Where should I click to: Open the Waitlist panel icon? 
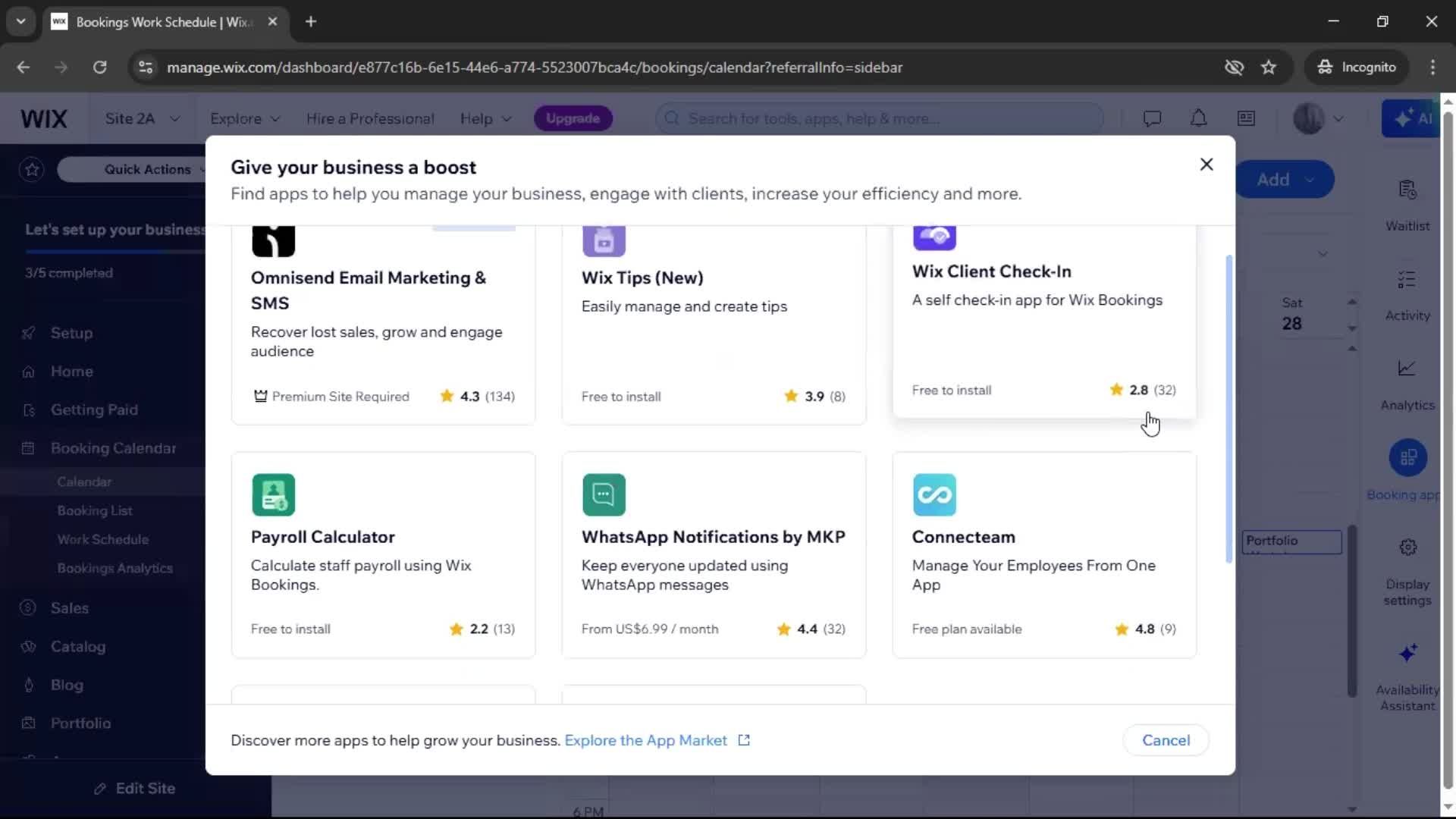[x=1407, y=190]
